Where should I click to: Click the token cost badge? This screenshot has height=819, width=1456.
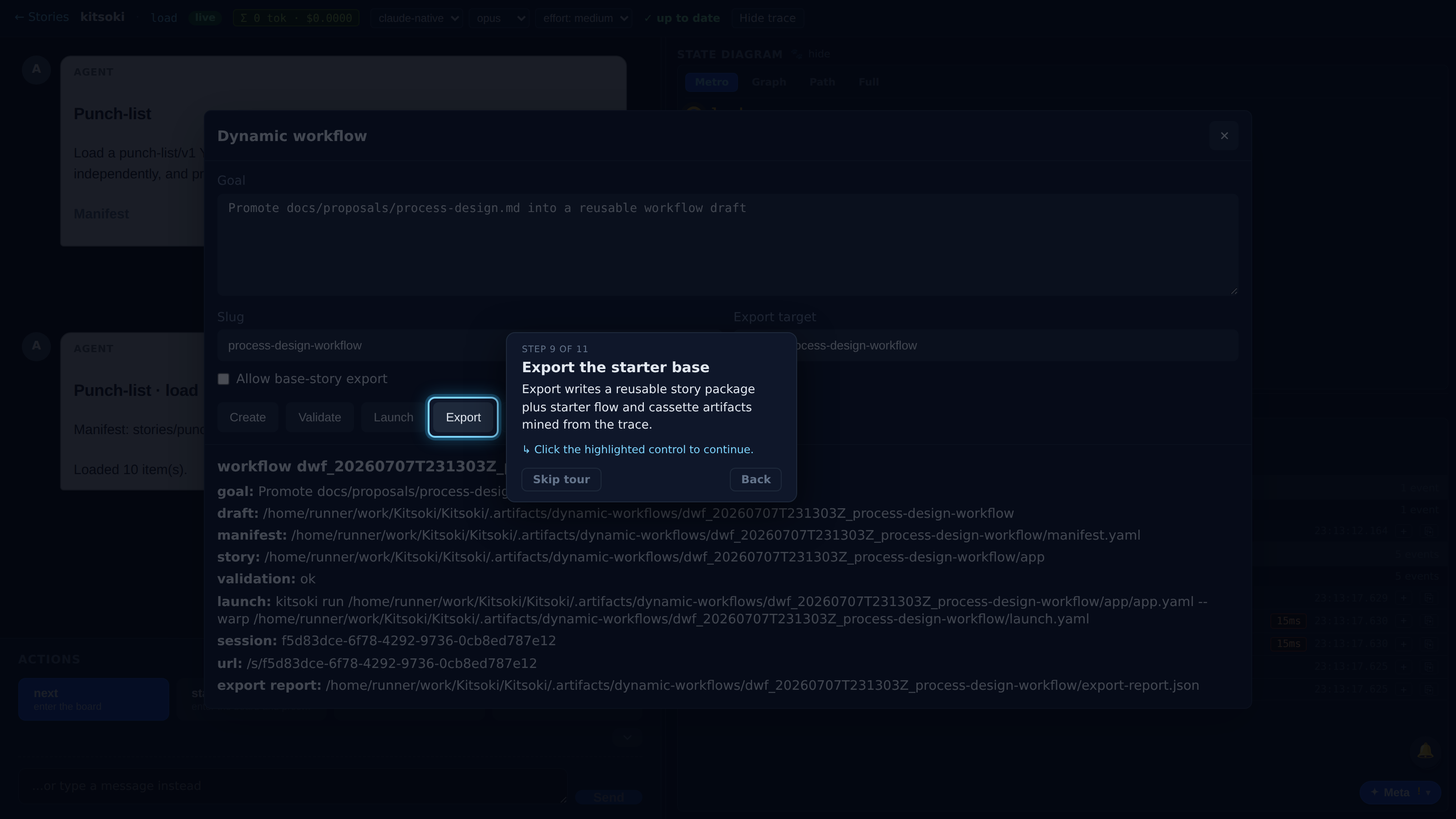click(x=296, y=18)
